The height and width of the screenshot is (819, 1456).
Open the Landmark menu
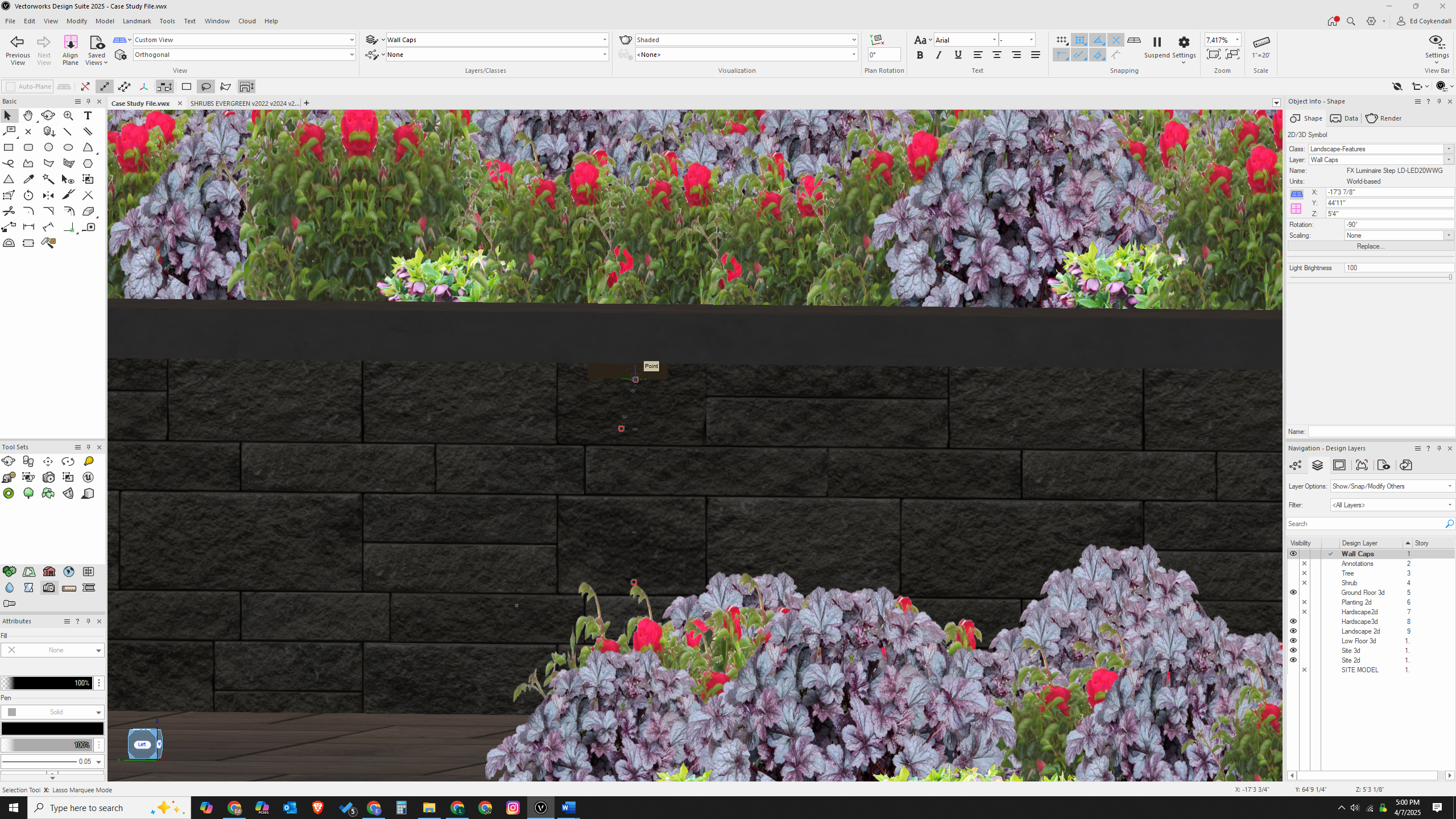pos(136,21)
